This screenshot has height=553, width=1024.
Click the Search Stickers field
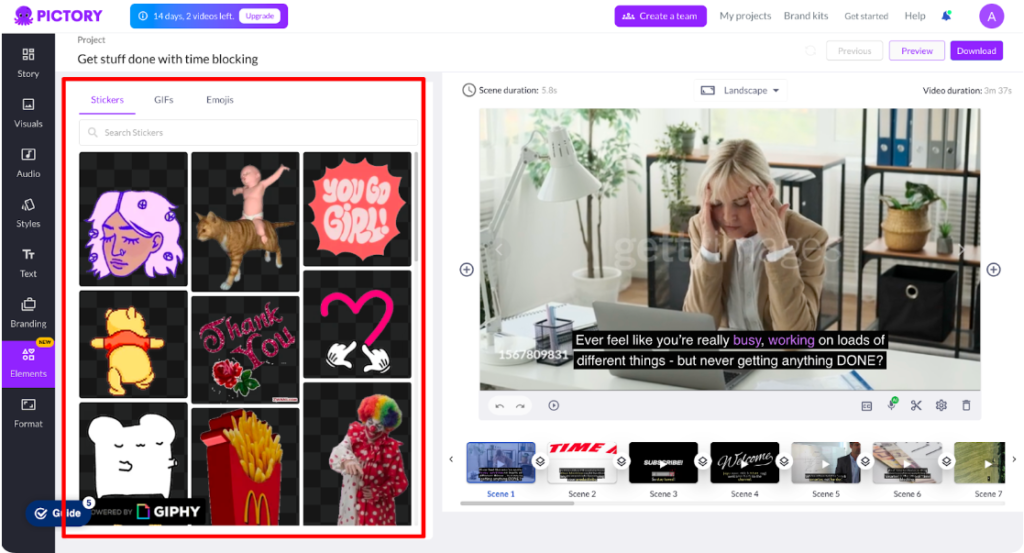coord(248,132)
